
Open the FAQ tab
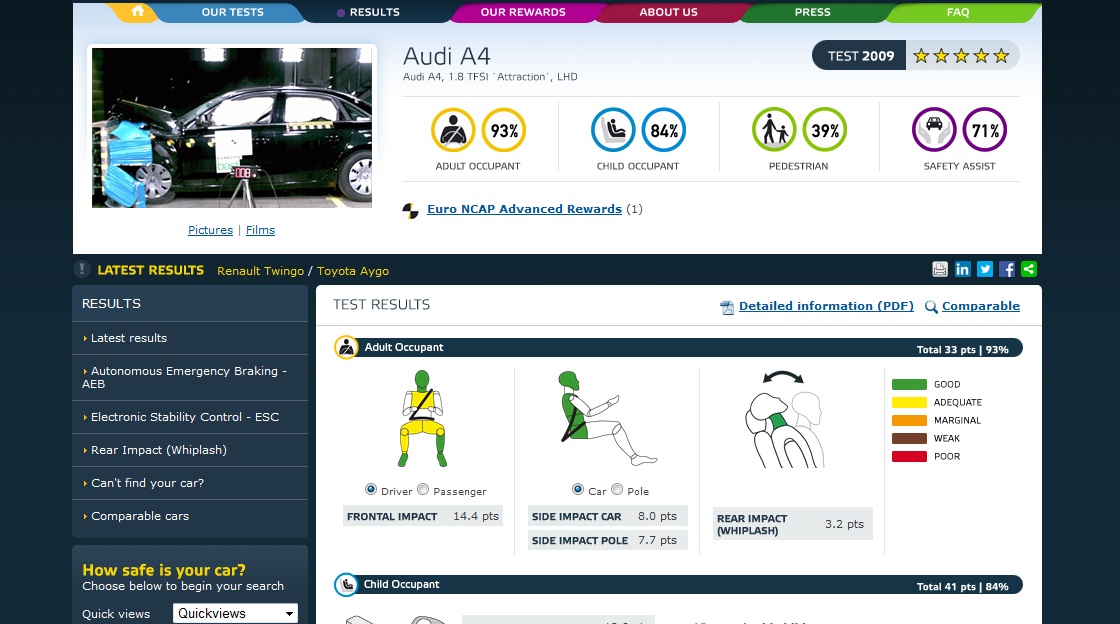click(x=958, y=12)
